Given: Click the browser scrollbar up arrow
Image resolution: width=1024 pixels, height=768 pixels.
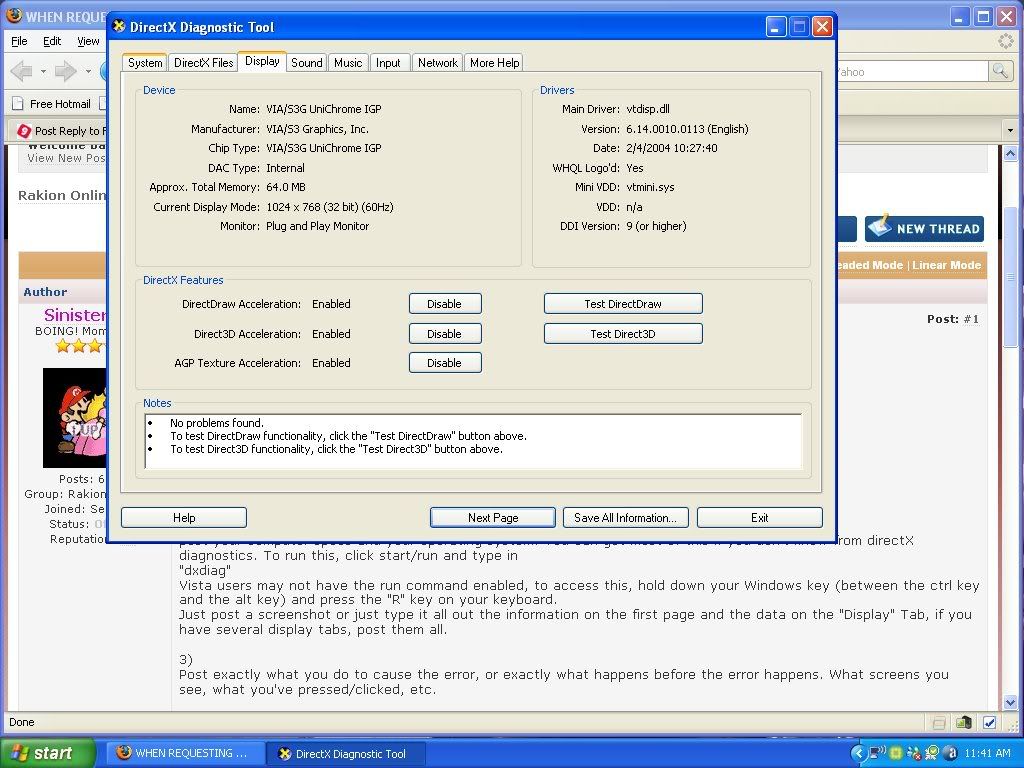Looking at the screenshot, I should pos(1010,153).
